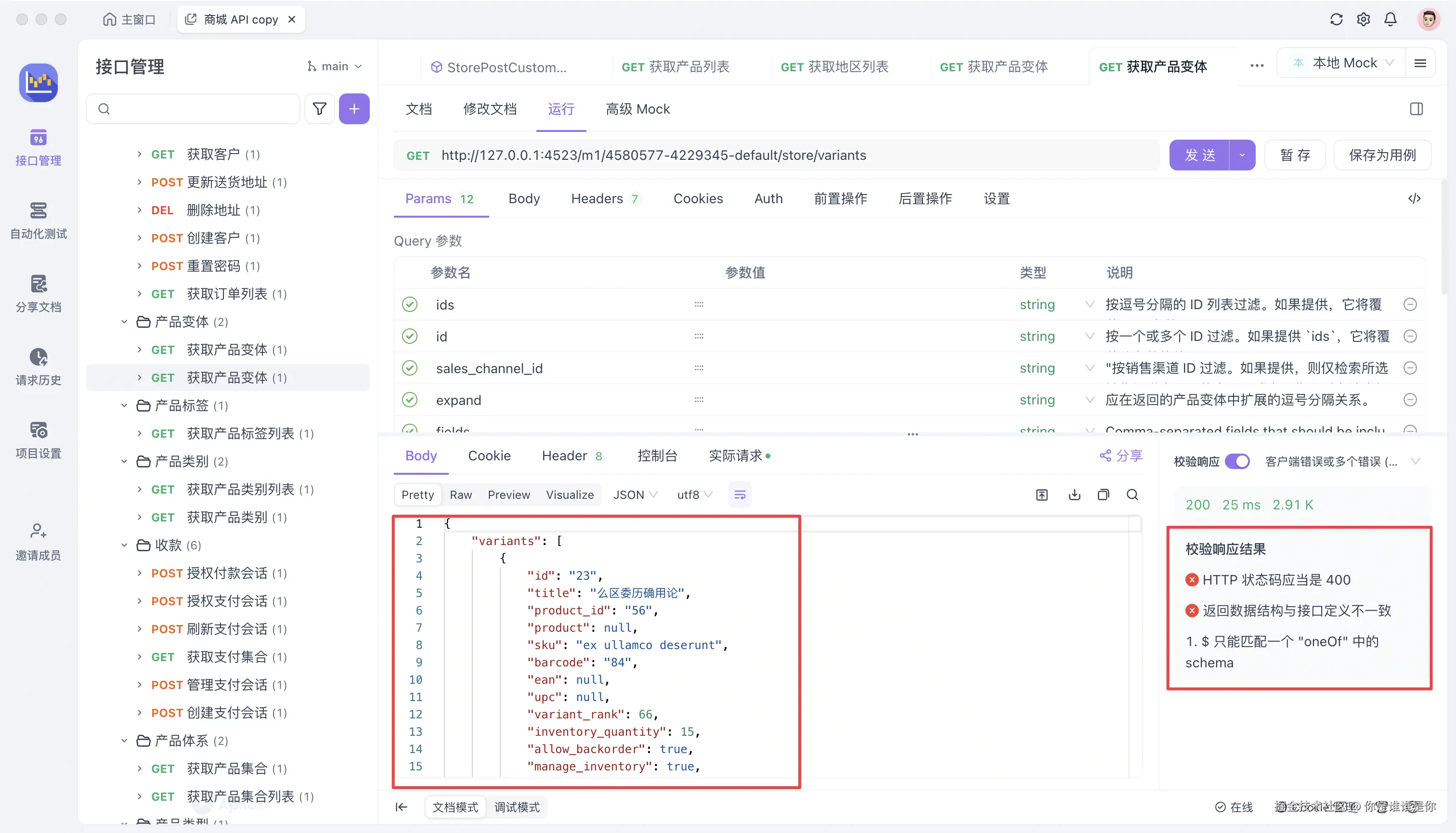Image resolution: width=1456 pixels, height=833 pixels.
Task: Disable the 校验响应 switch
Action: (1238, 461)
